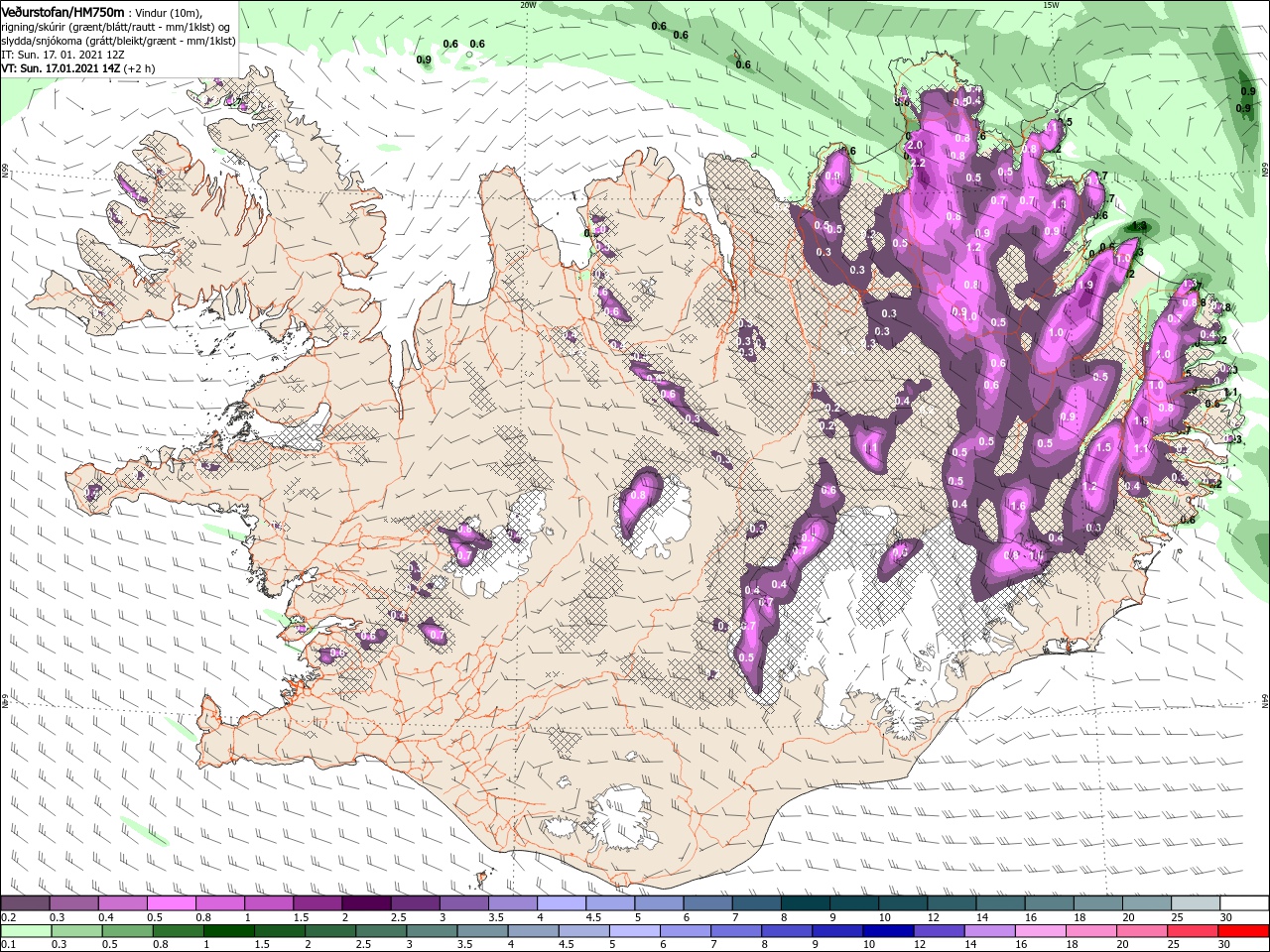Click the 2.0 snowfall value in the northeast

[x=915, y=145]
